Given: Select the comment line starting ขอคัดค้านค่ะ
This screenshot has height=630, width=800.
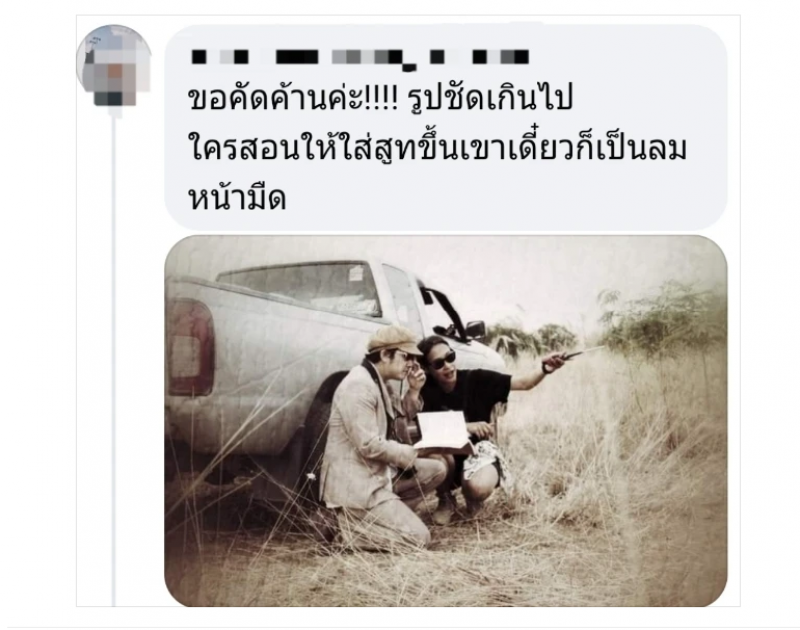Looking at the screenshot, I should [x=381, y=98].
